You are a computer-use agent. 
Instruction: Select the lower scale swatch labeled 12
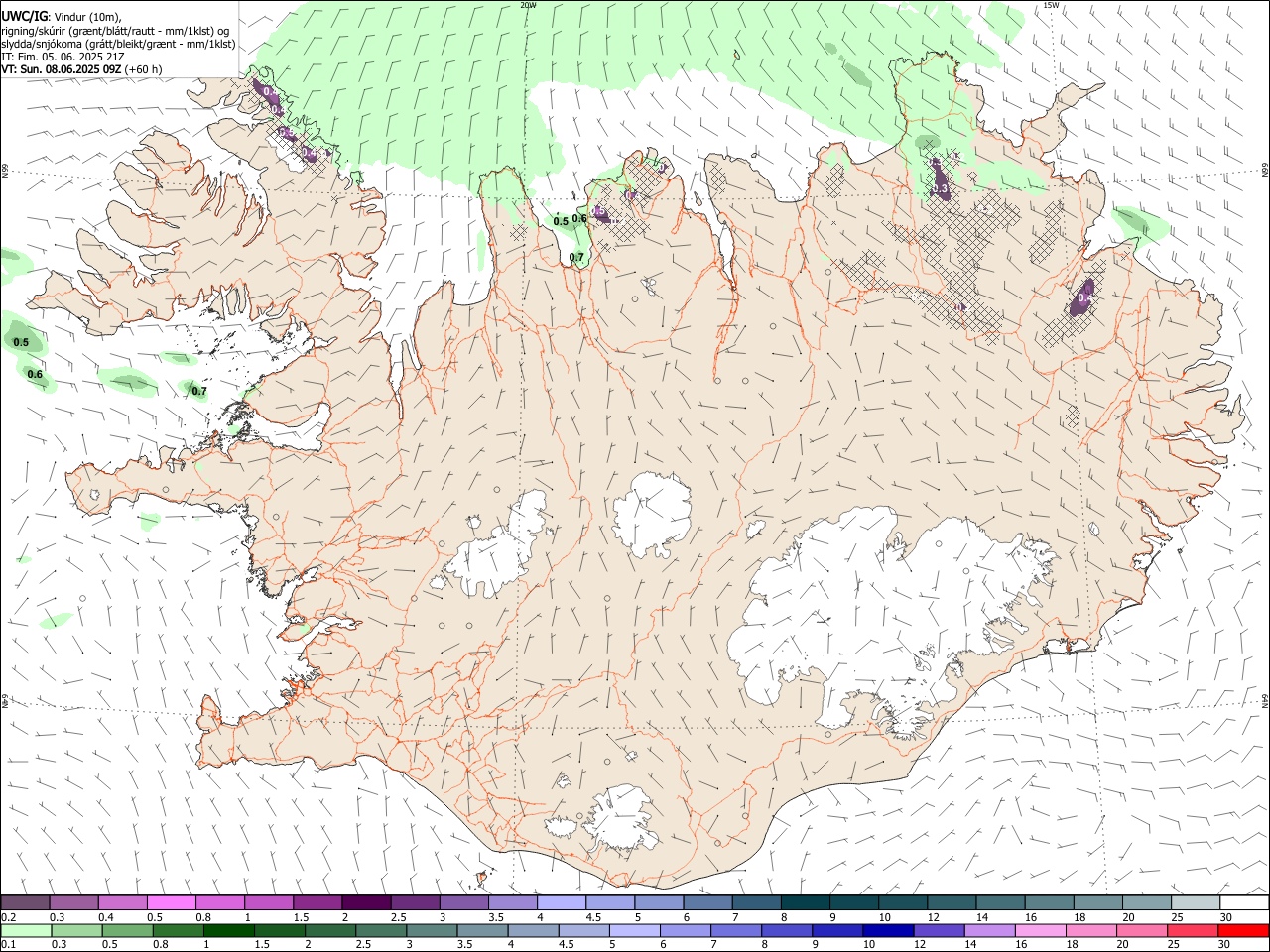[x=938, y=930]
